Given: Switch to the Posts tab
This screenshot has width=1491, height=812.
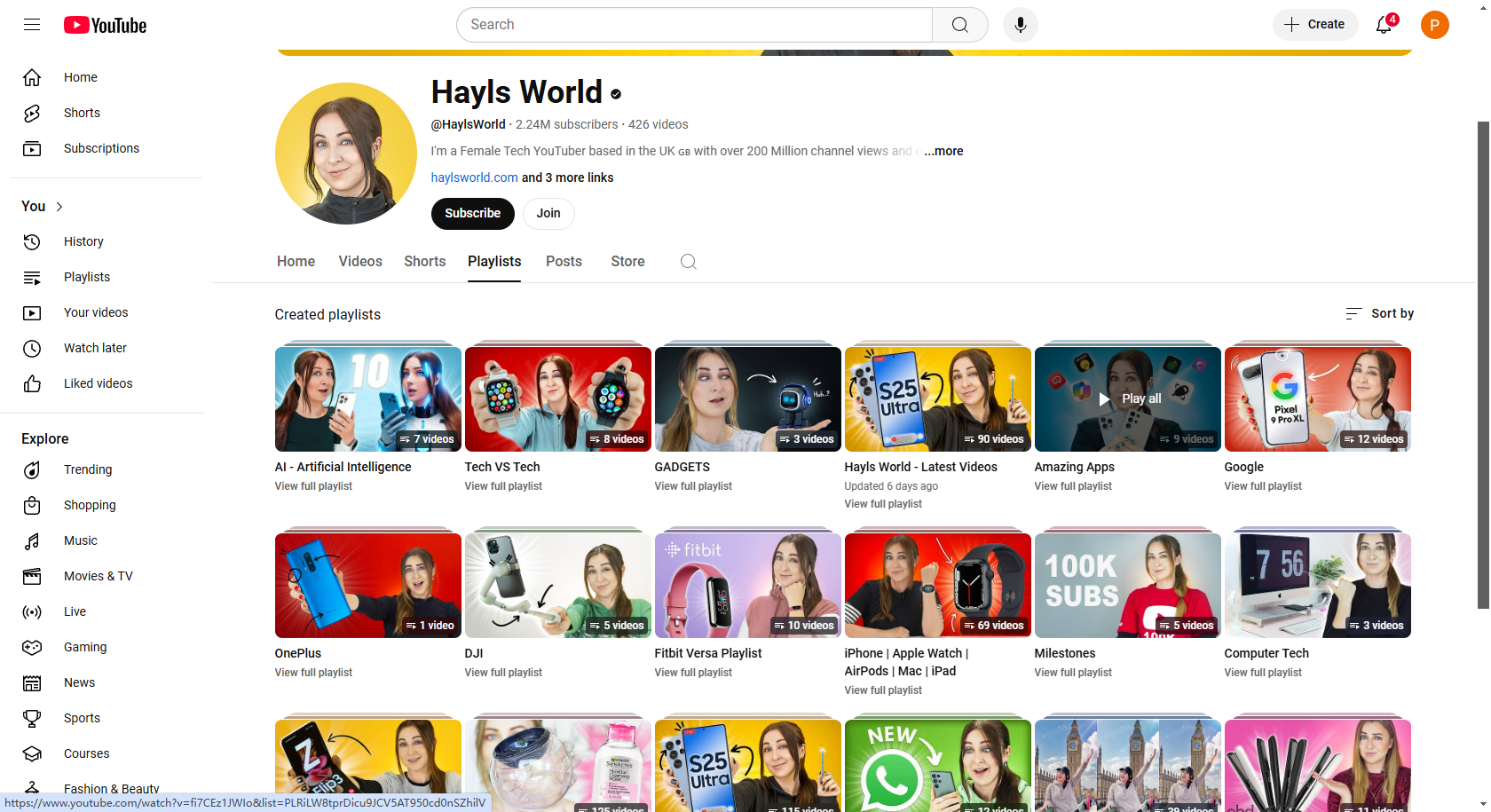Looking at the screenshot, I should coord(564,262).
